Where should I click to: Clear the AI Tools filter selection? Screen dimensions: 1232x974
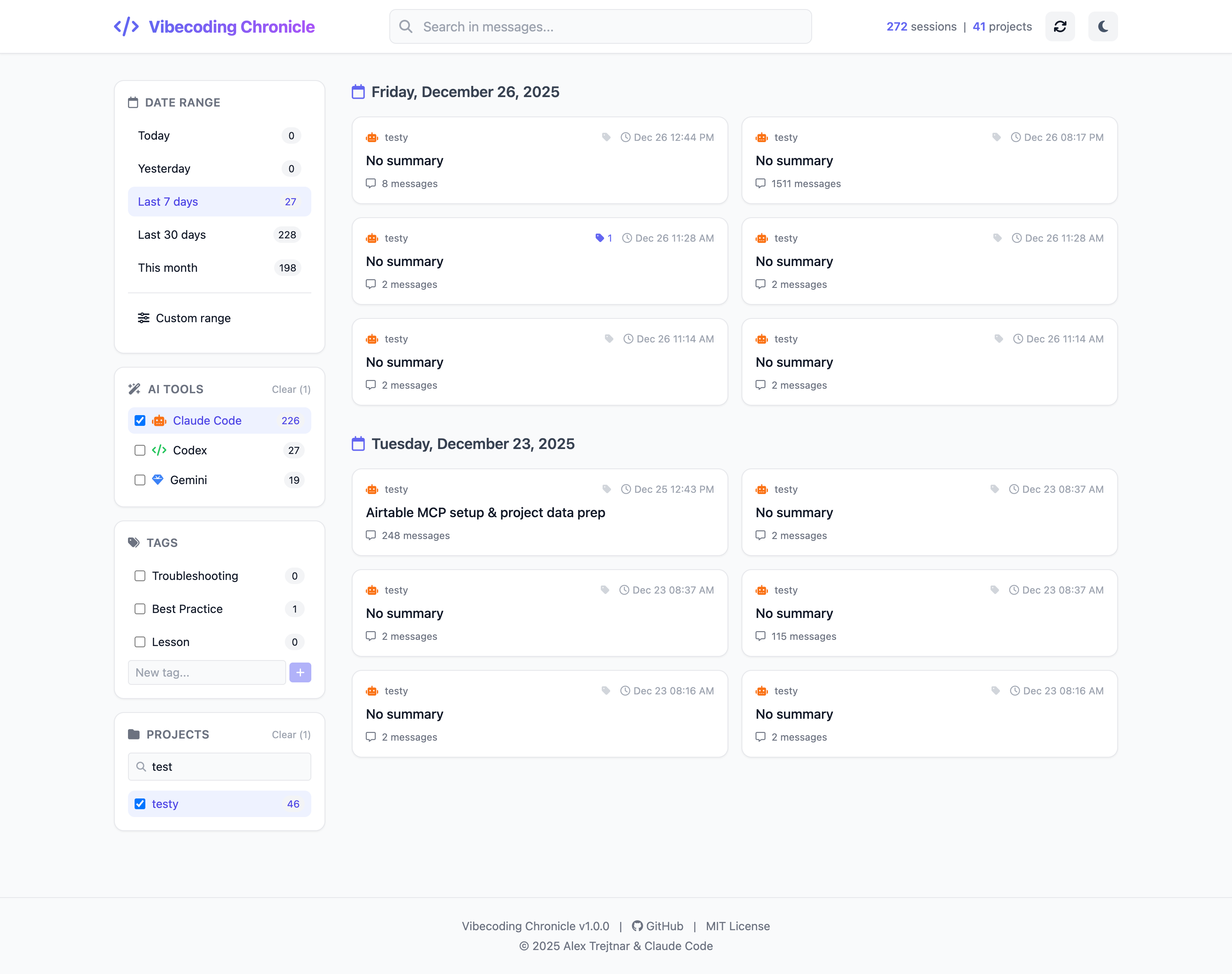(291, 389)
